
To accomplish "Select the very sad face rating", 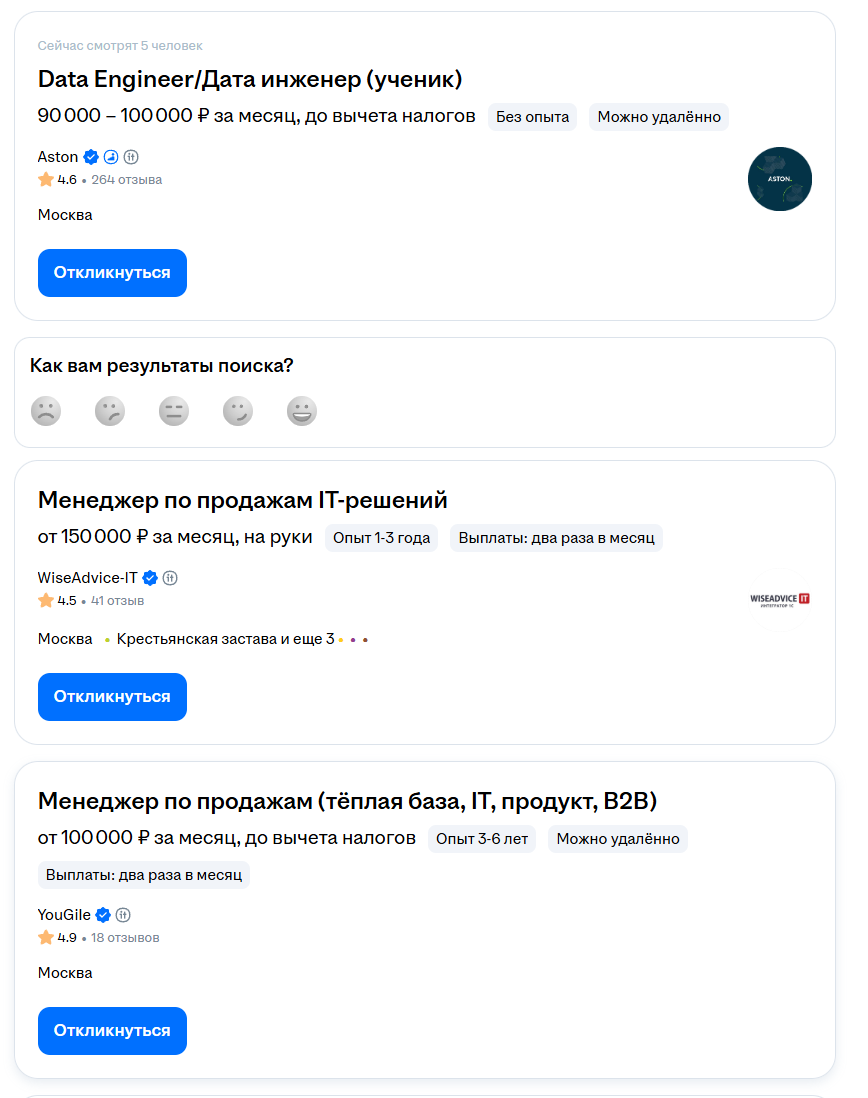I will [46, 411].
